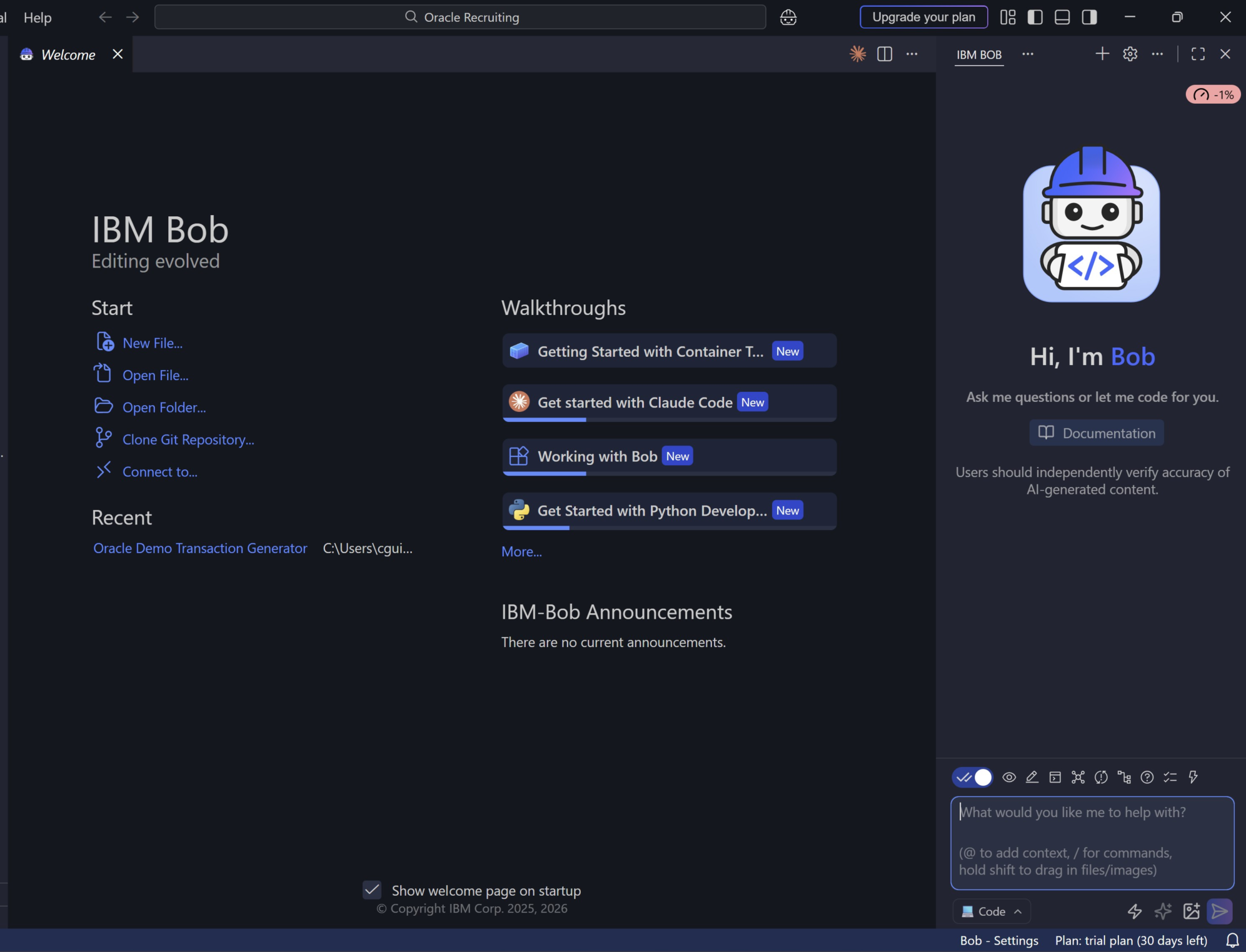
Task: Click the send message arrow button
Action: (x=1220, y=911)
